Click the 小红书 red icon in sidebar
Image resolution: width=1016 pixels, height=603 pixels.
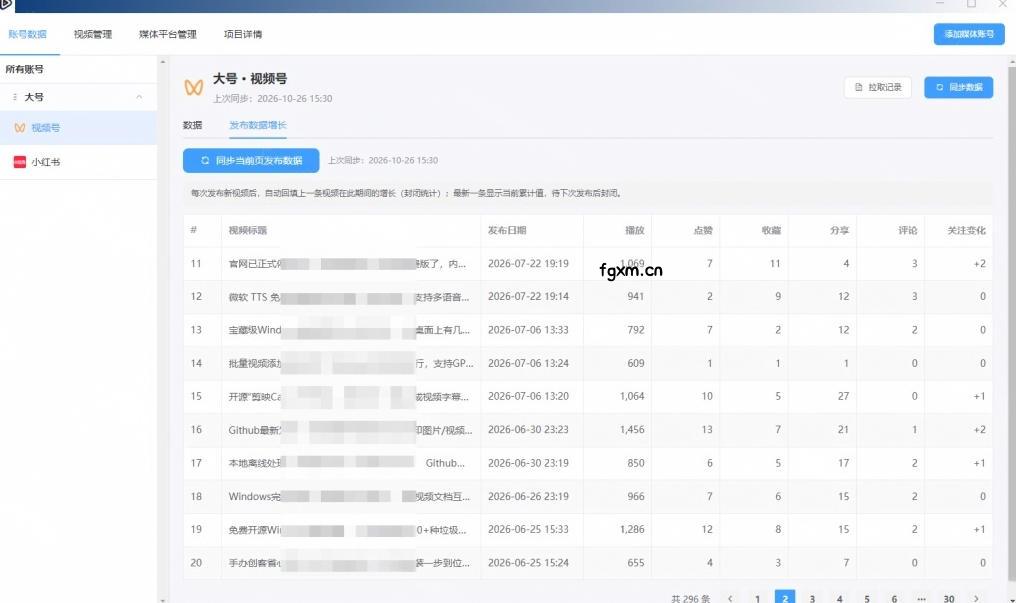tap(20, 162)
